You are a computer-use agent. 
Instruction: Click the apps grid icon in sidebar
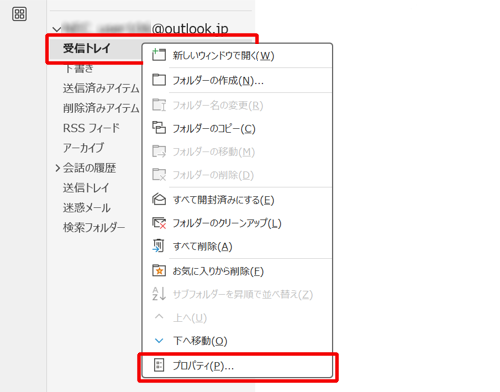pyautogui.click(x=19, y=14)
